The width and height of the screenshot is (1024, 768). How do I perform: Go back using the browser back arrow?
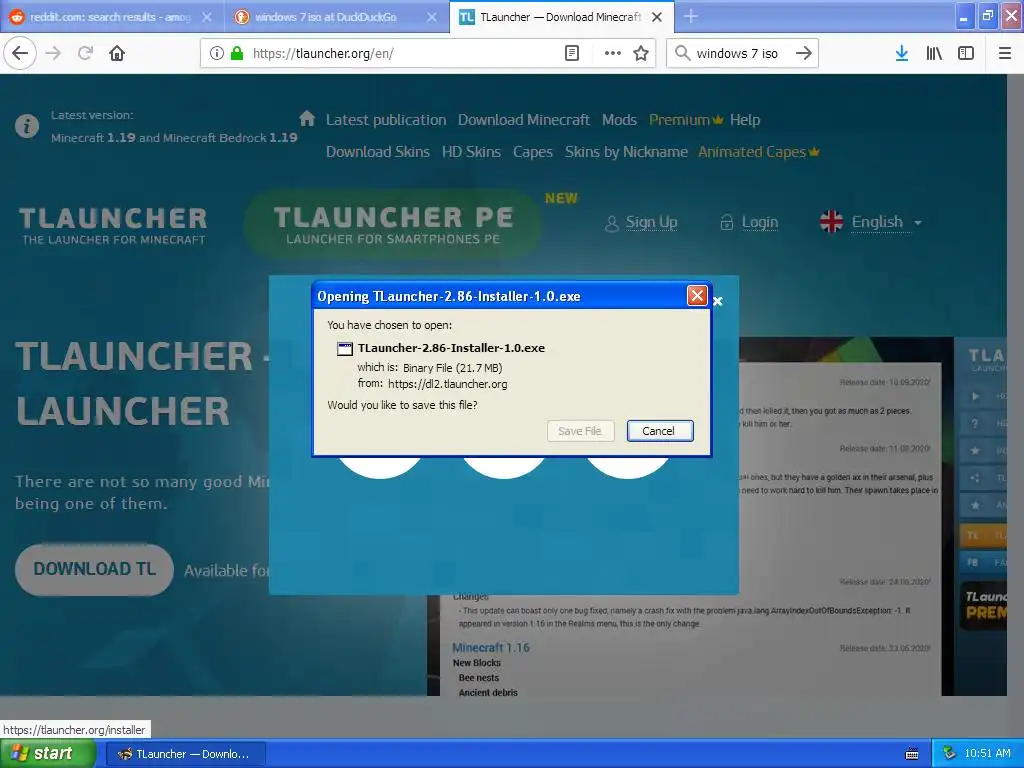[20, 53]
